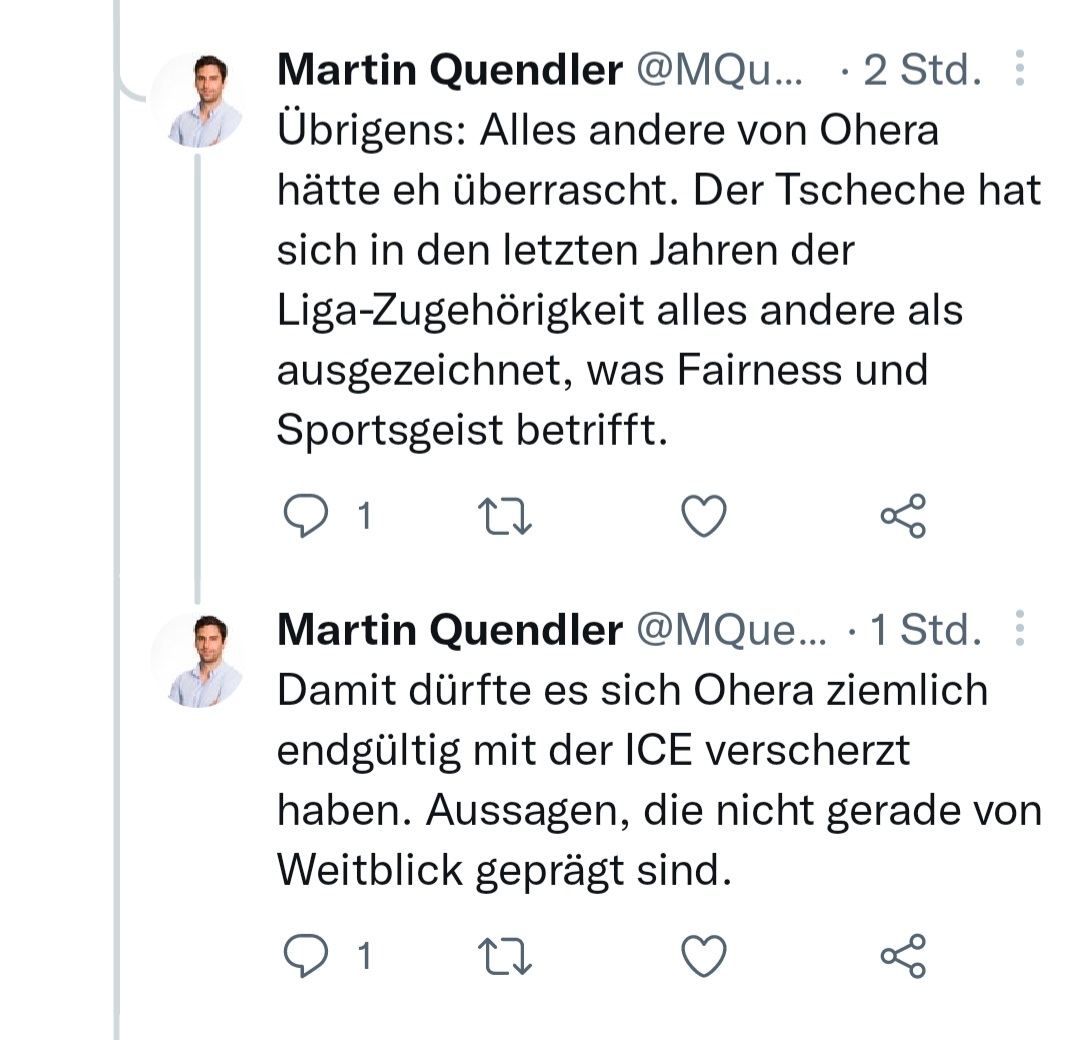Share the first tweet about Ohera
The image size is (1080, 1040).
[903, 516]
